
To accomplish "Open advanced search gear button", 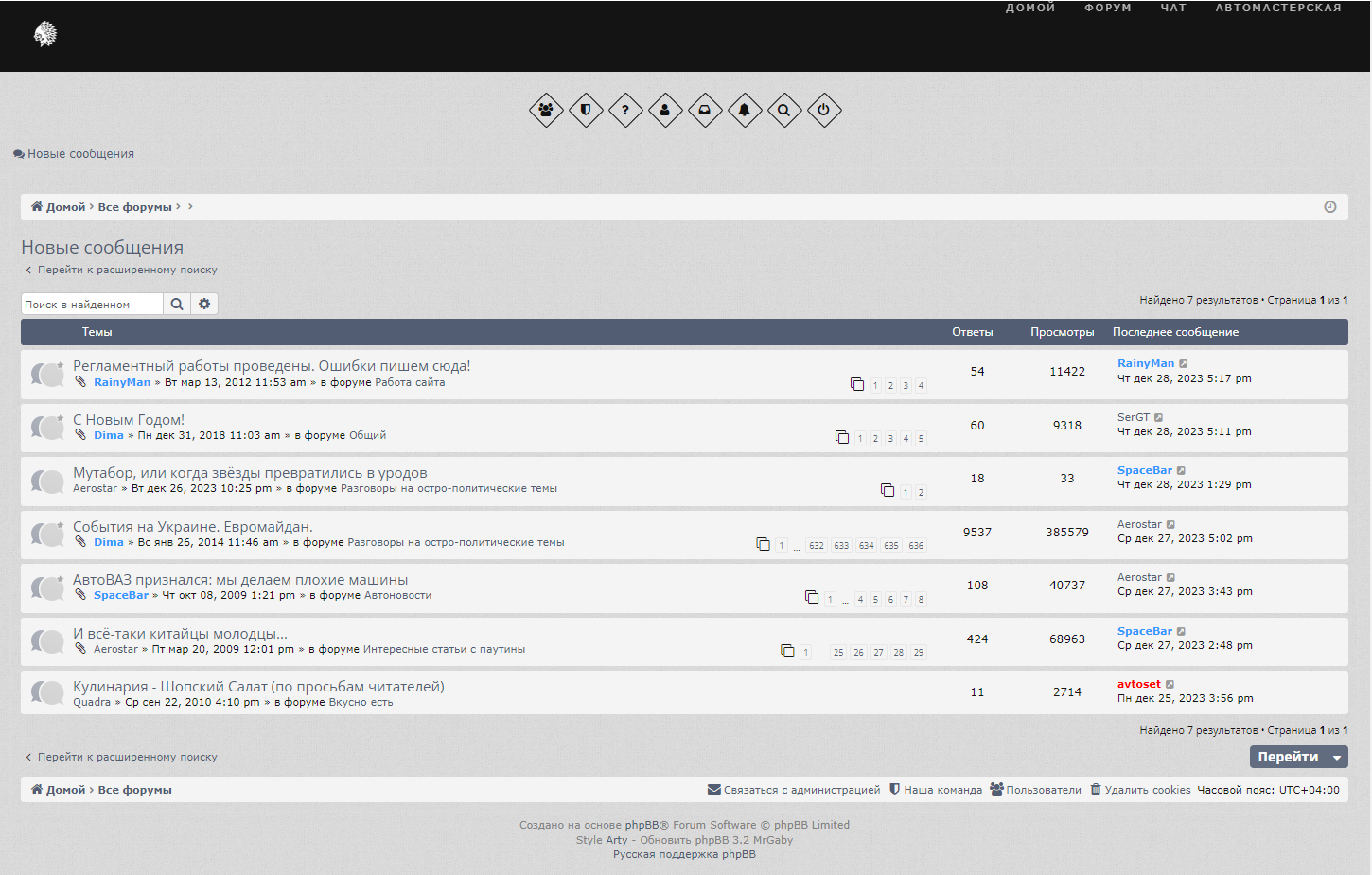I will coord(204,304).
